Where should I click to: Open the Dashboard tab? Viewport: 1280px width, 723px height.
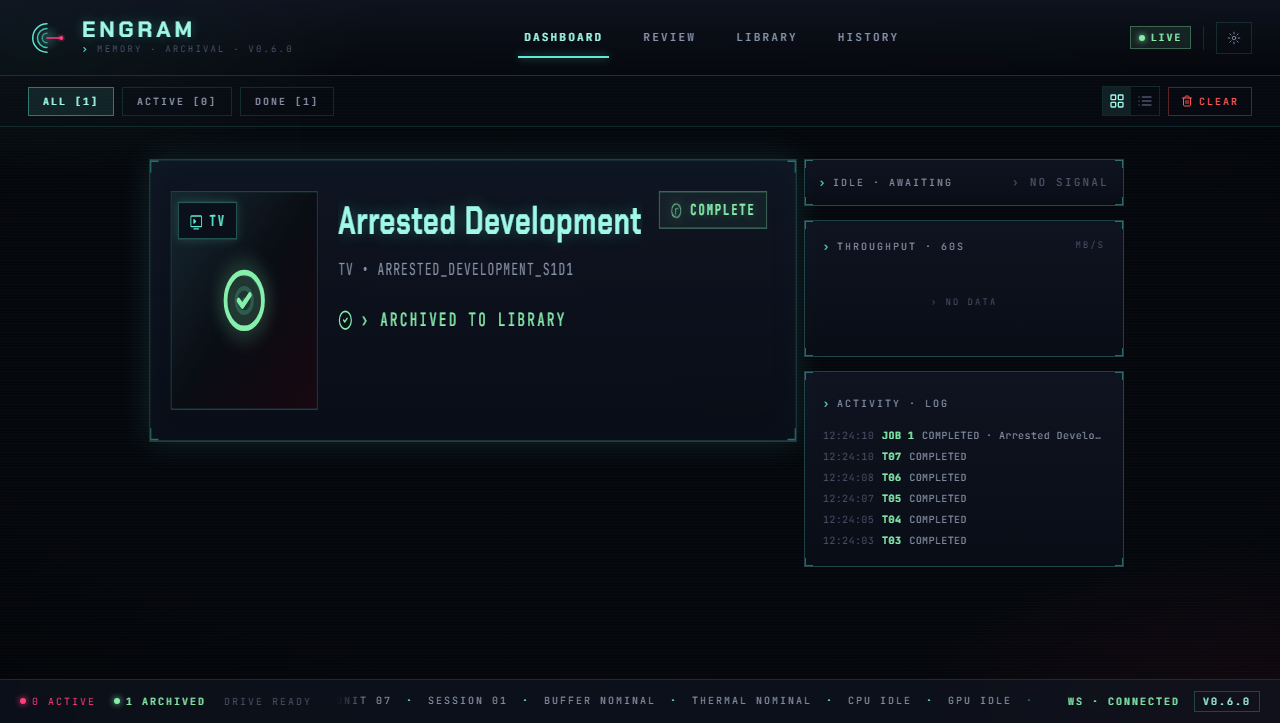563,38
